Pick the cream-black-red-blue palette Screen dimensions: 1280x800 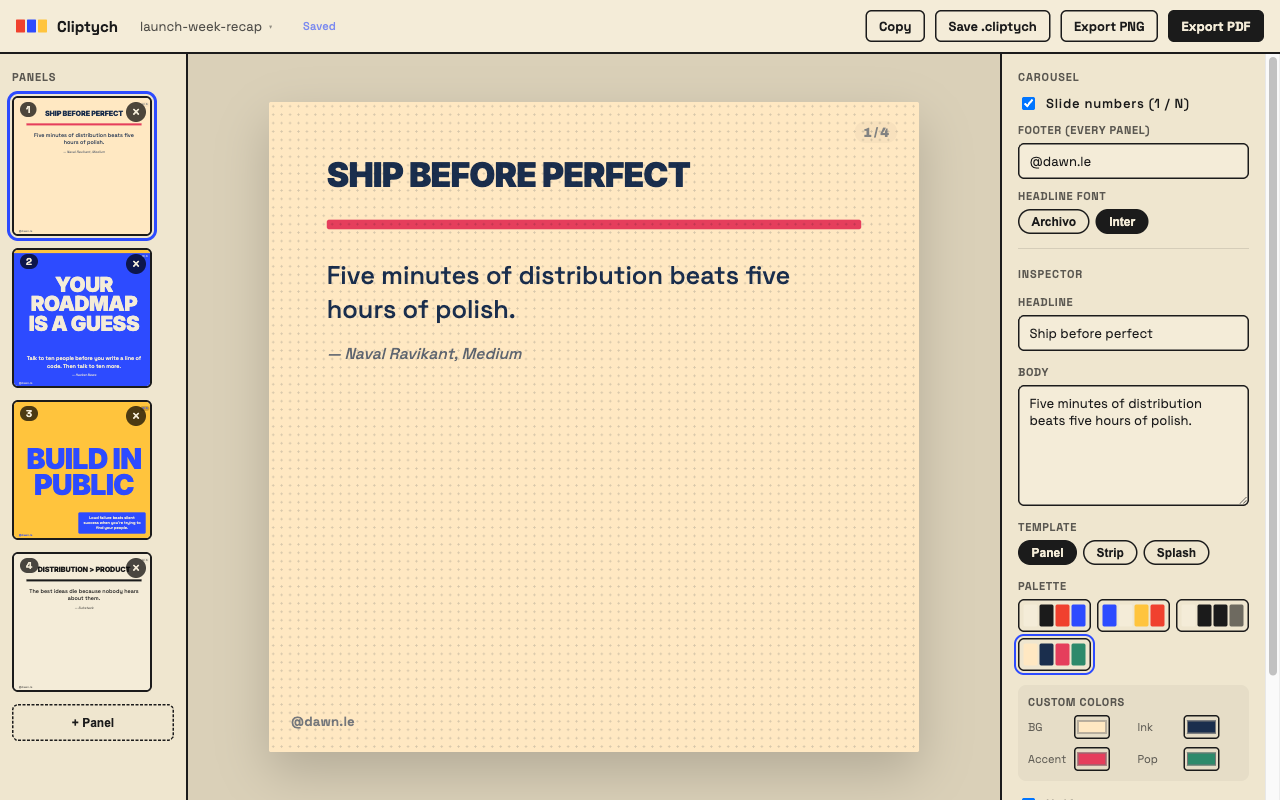tap(1054, 615)
